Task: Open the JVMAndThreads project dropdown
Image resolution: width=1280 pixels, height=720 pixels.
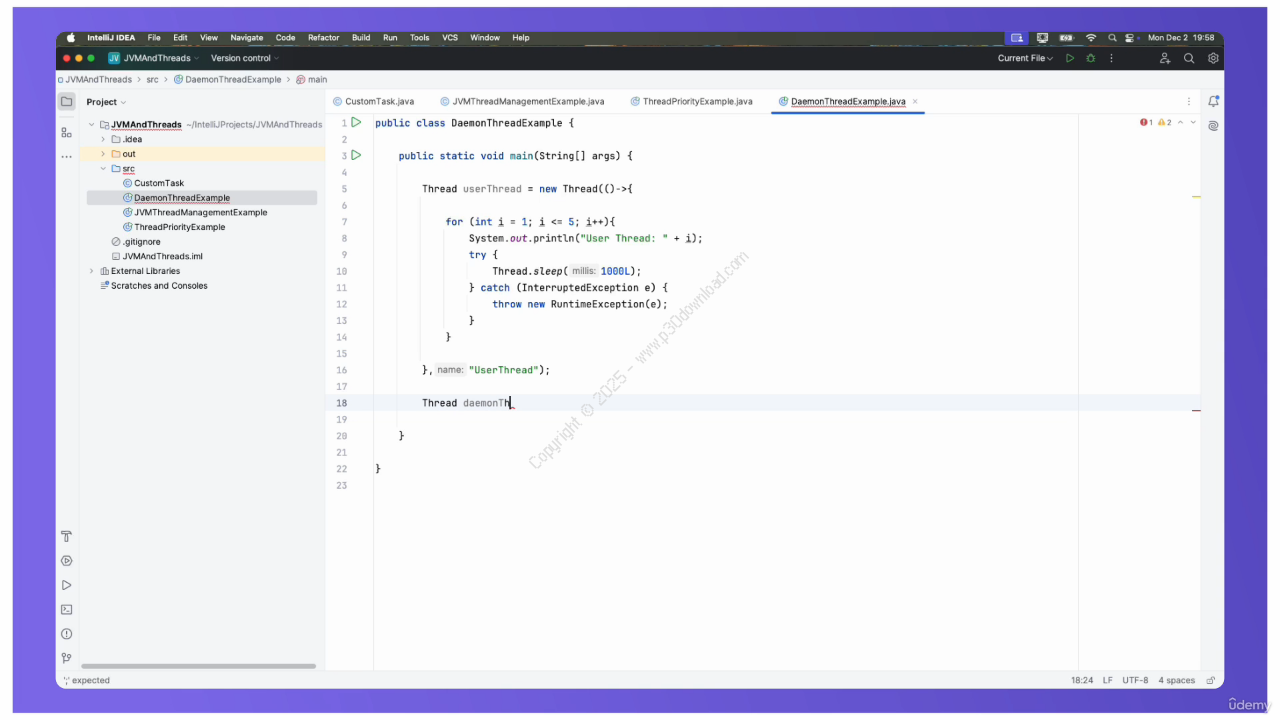Action: [154, 58]
